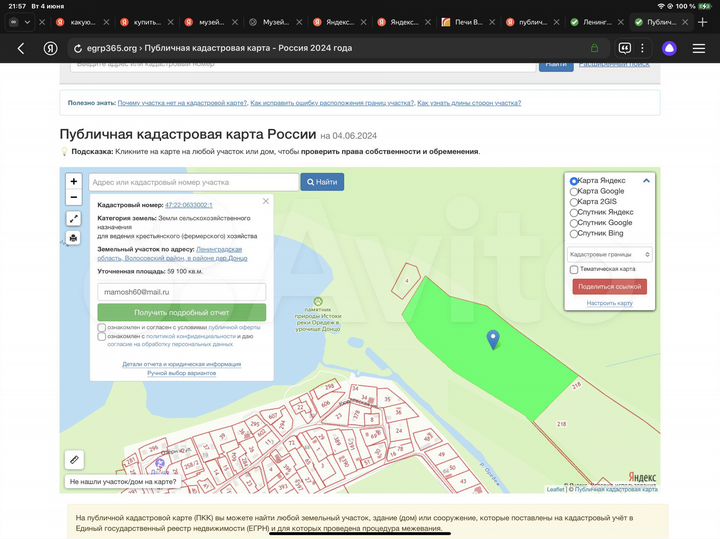The width and height of the screenshot is (720, 539).
Task: Open browser three-dot options menu
Action: pos(642,48)
